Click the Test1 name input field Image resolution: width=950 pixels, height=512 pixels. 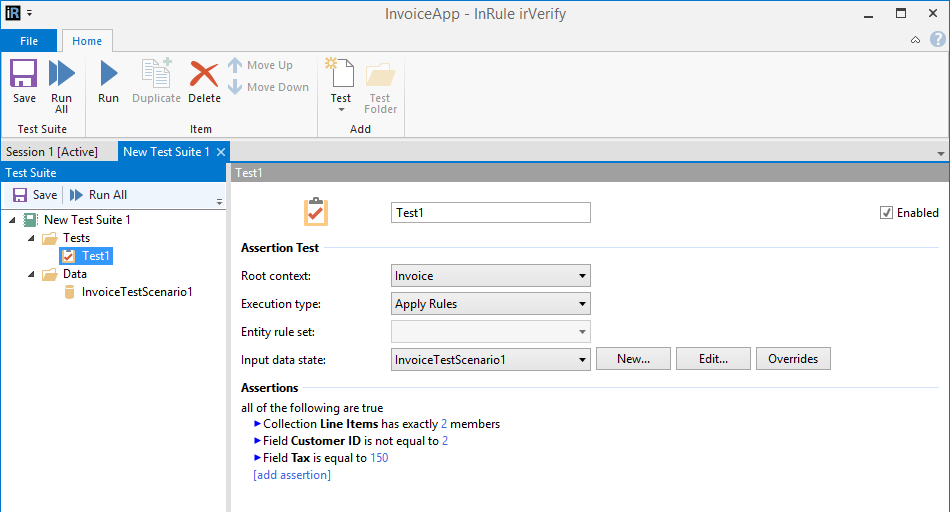click(x=490, y=213)
